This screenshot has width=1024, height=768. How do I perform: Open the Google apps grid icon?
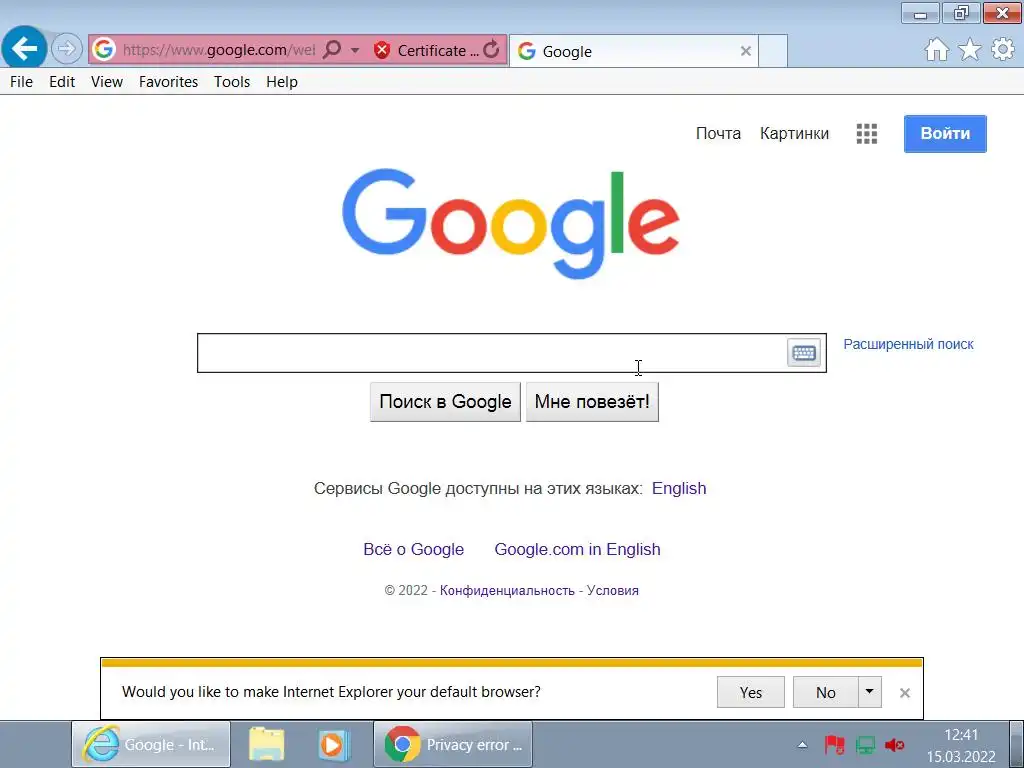tap(867, 134)
